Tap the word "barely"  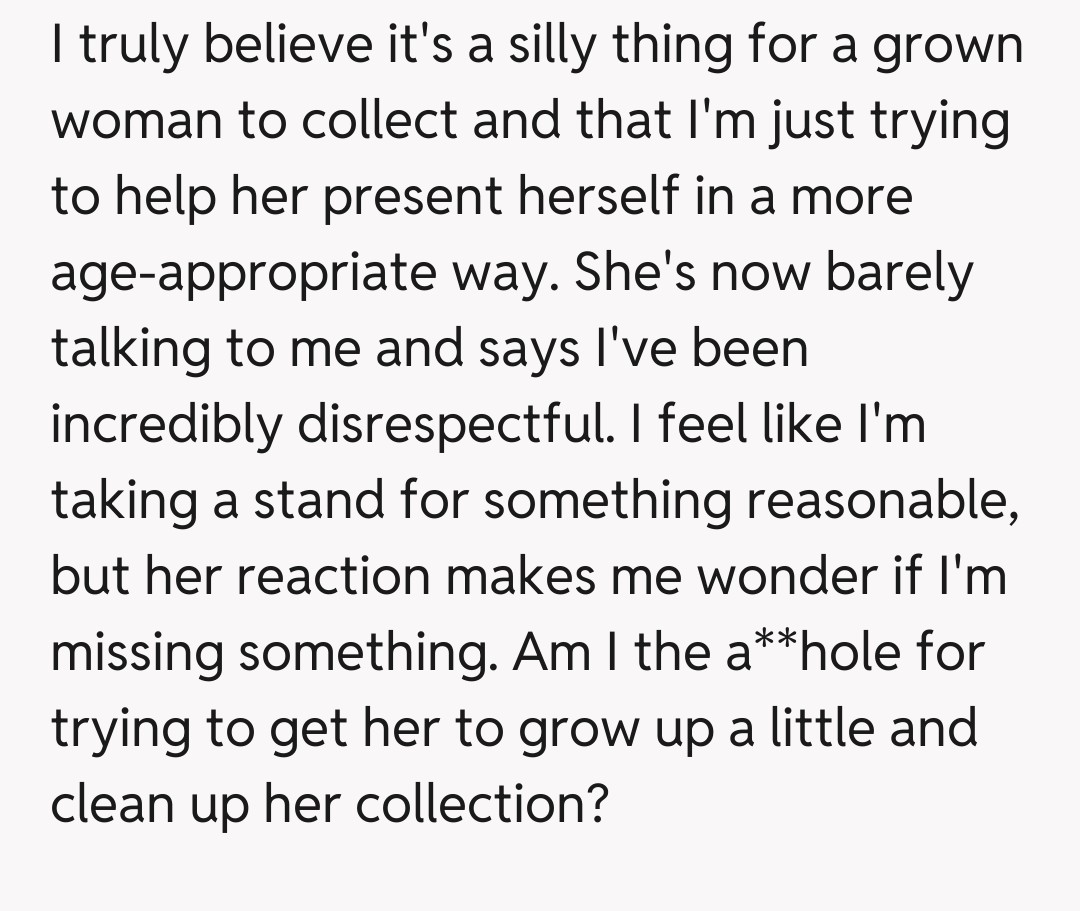click(898, 273)
